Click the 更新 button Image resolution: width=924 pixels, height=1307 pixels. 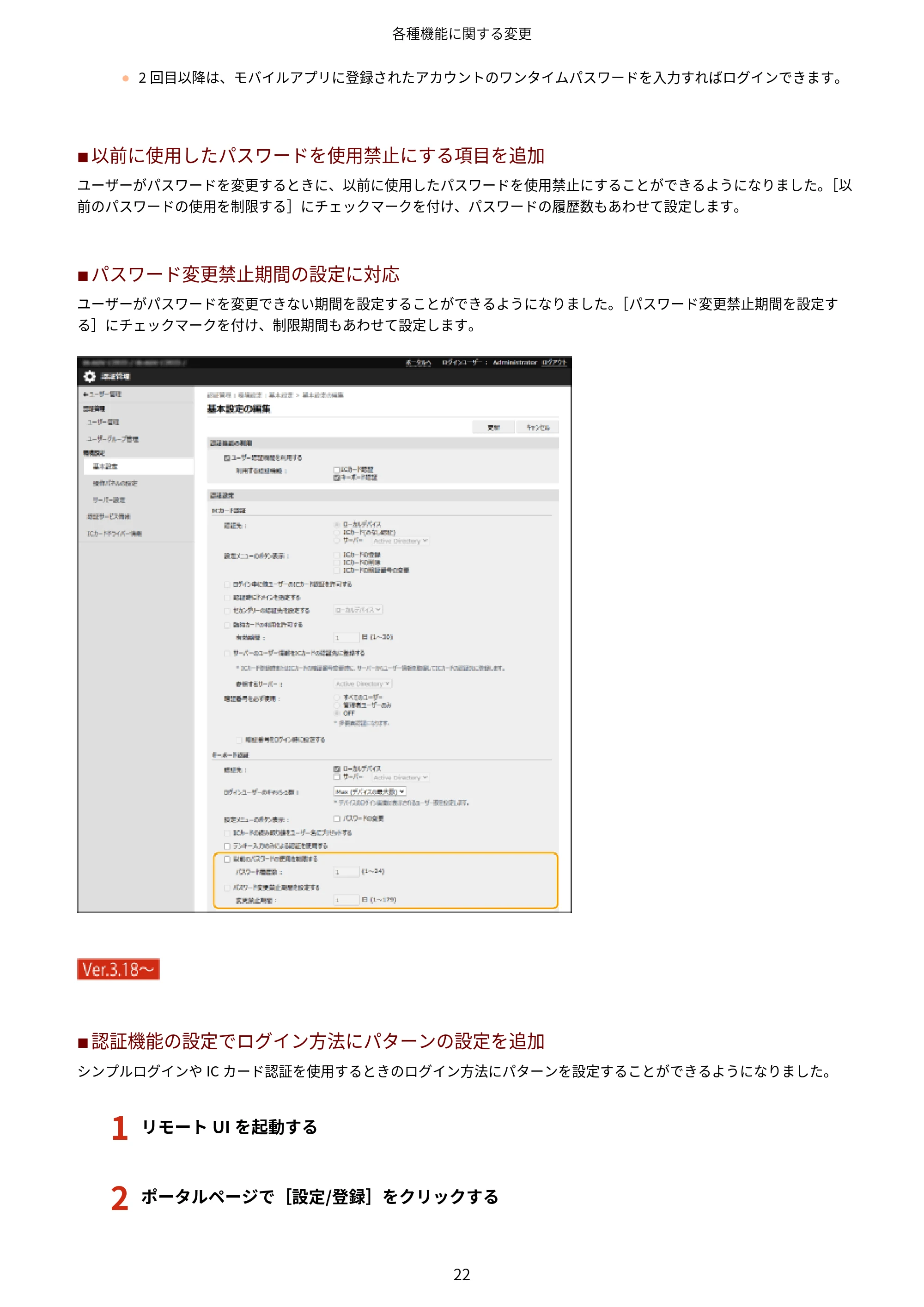493,427
